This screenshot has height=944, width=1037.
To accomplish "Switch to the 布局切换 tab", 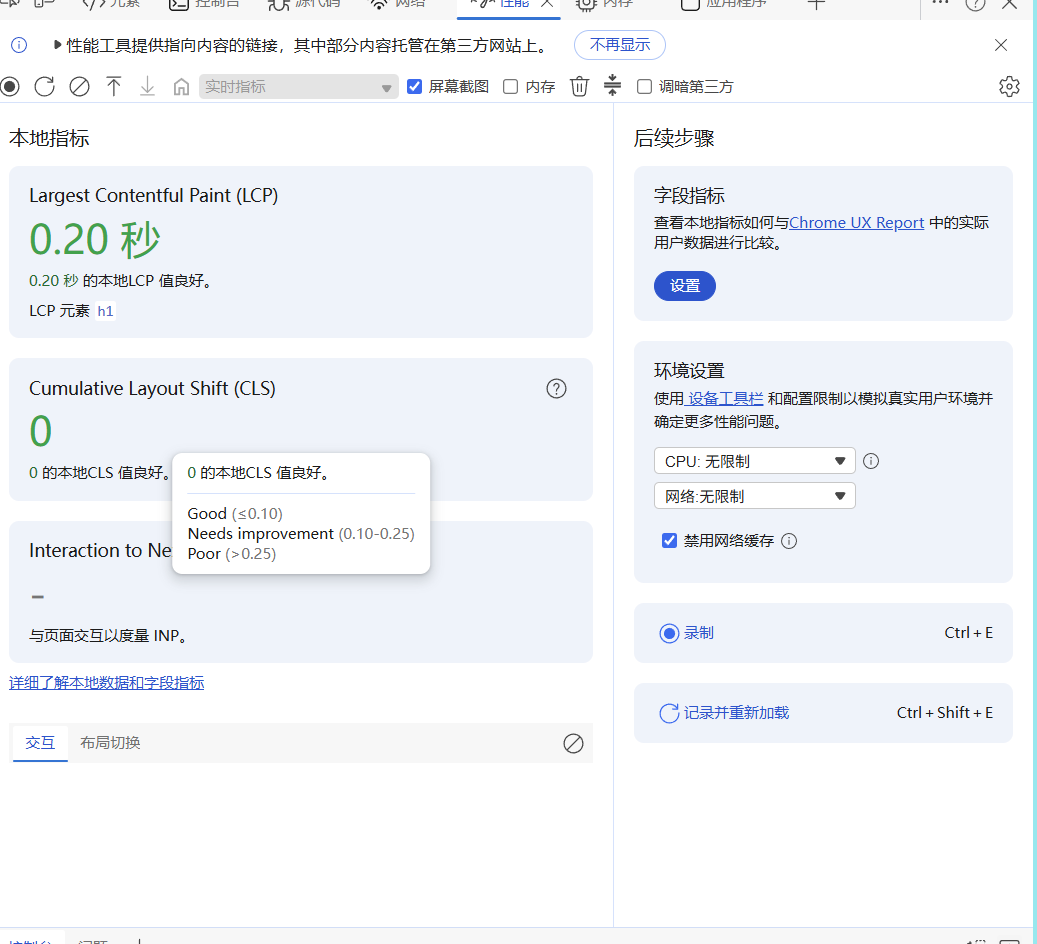I will [110, 743].
